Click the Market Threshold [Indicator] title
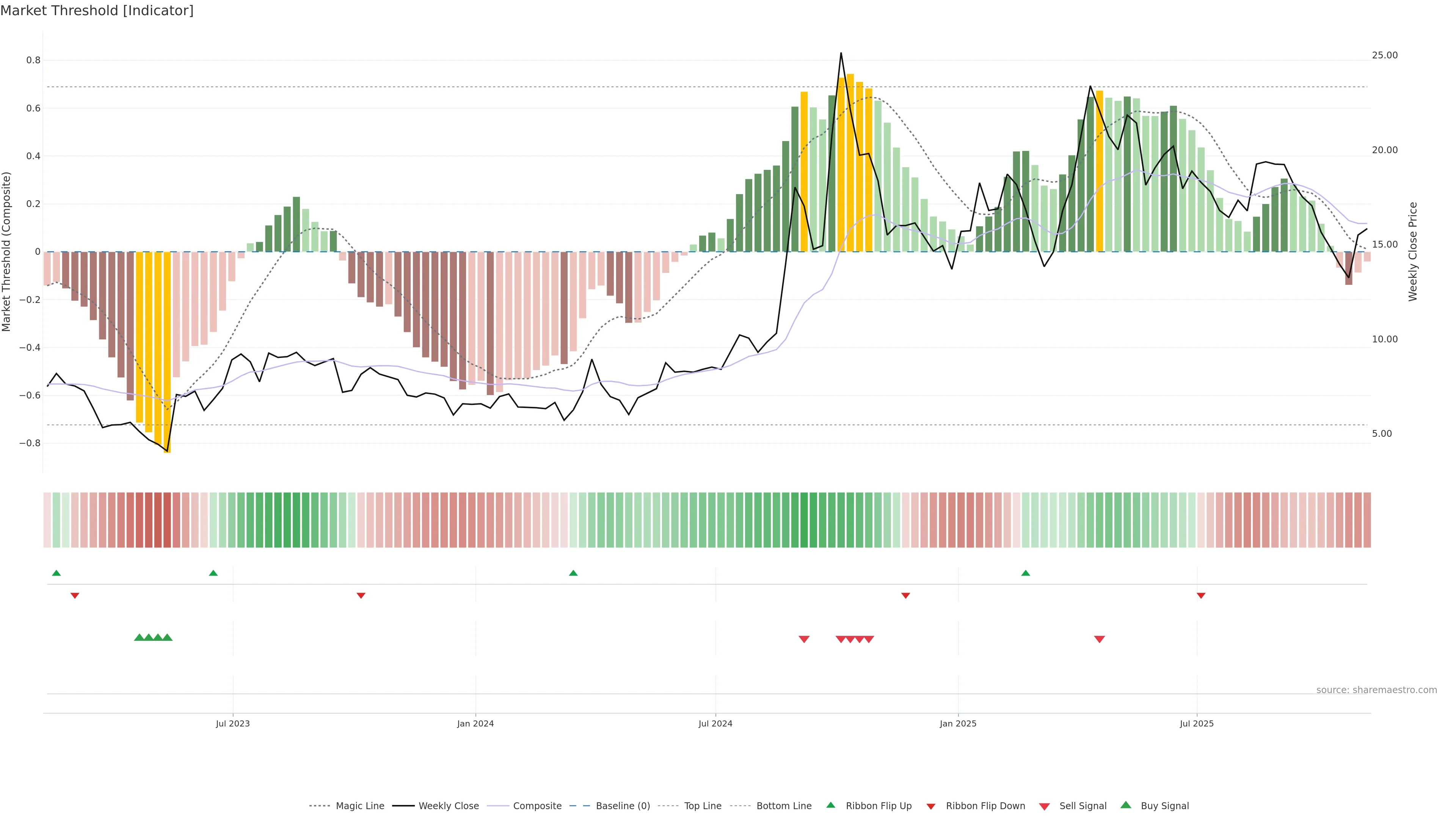1456x819 pixels. tap(97, 11)
